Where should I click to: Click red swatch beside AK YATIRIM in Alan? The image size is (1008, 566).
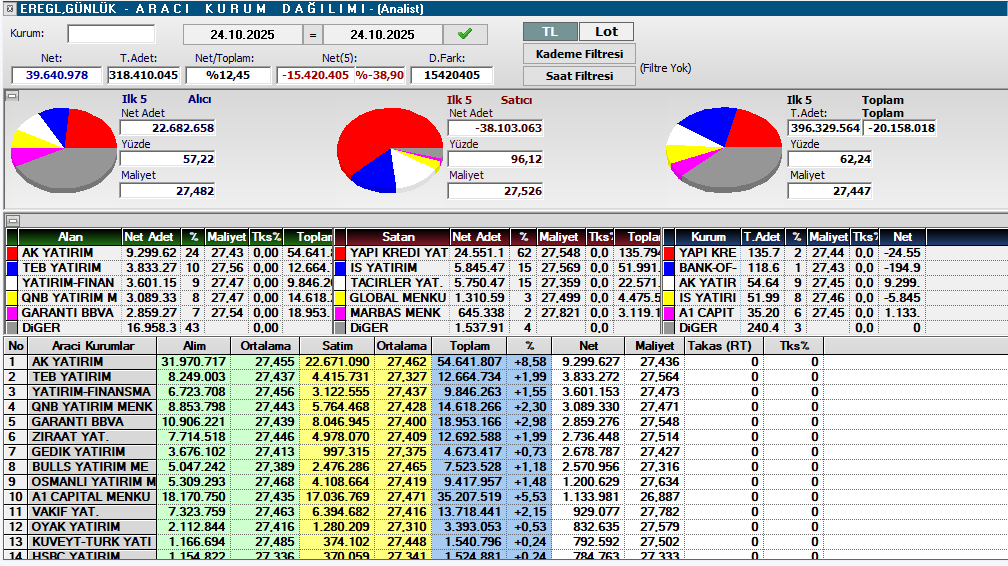click(x=12, y=253)
